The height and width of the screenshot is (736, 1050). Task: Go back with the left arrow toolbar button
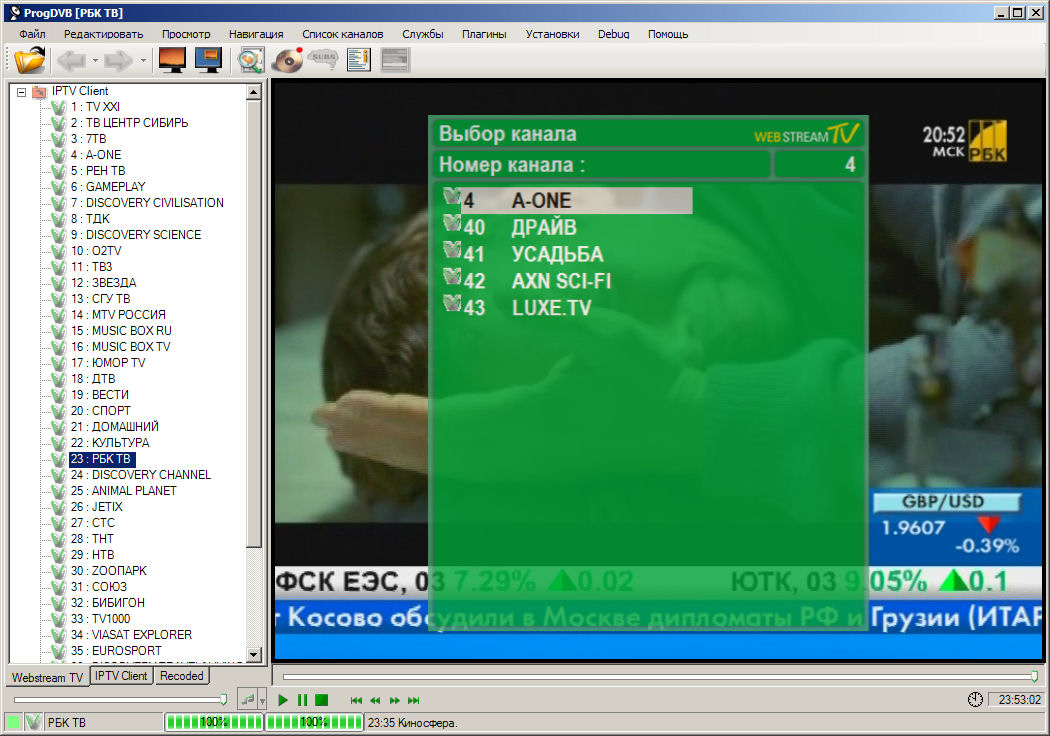71,61
